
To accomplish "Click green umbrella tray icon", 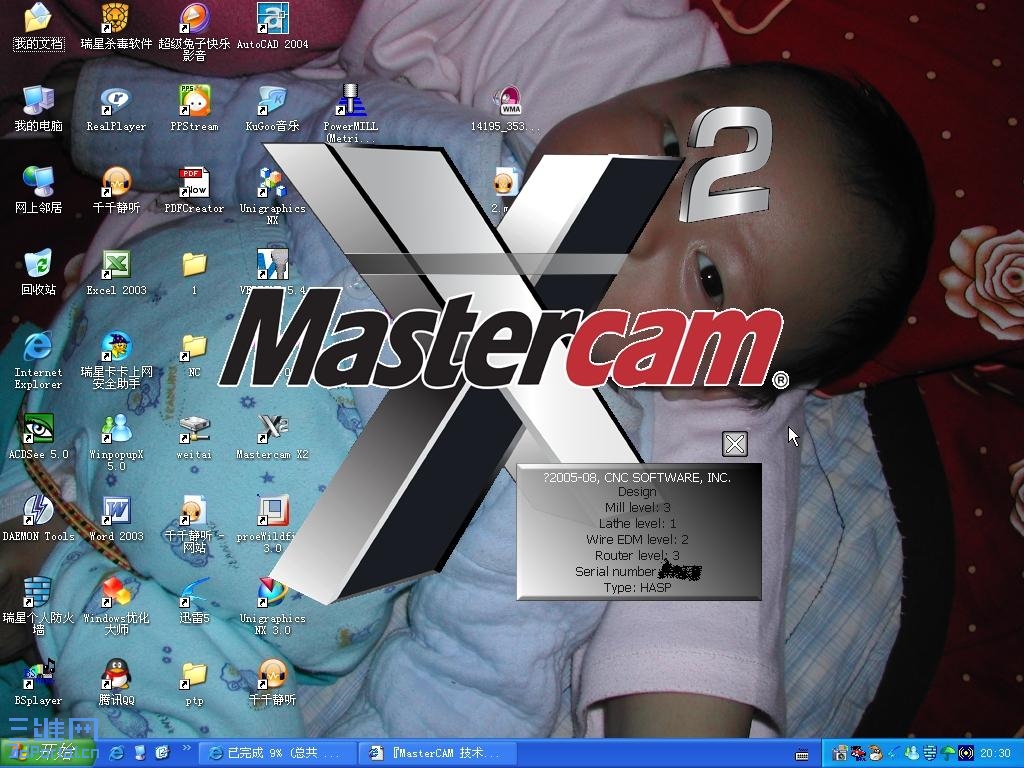I will click(x=947, y=754).
